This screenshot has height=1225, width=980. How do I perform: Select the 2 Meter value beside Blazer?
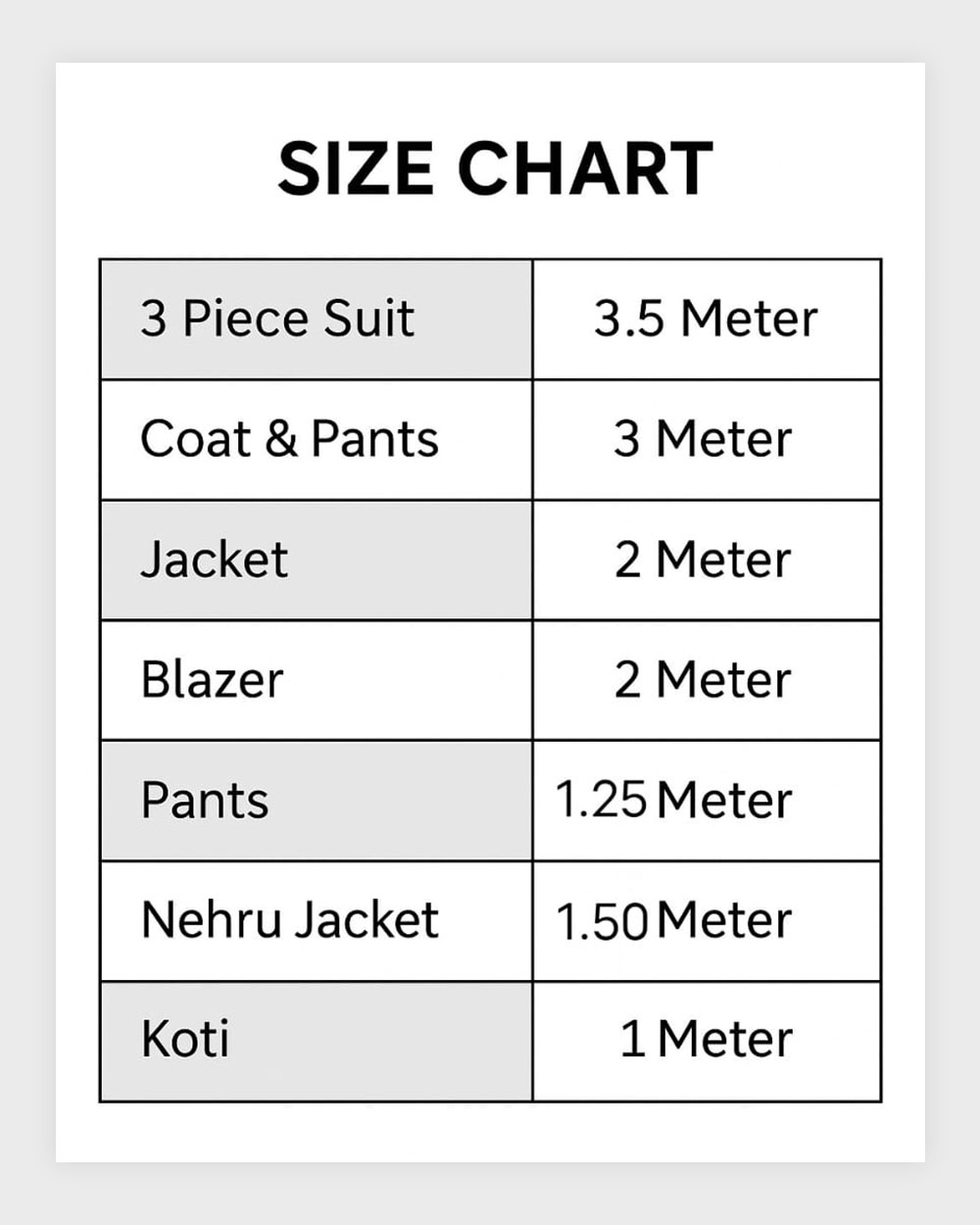pyautogui.click(x=703, y=680)
